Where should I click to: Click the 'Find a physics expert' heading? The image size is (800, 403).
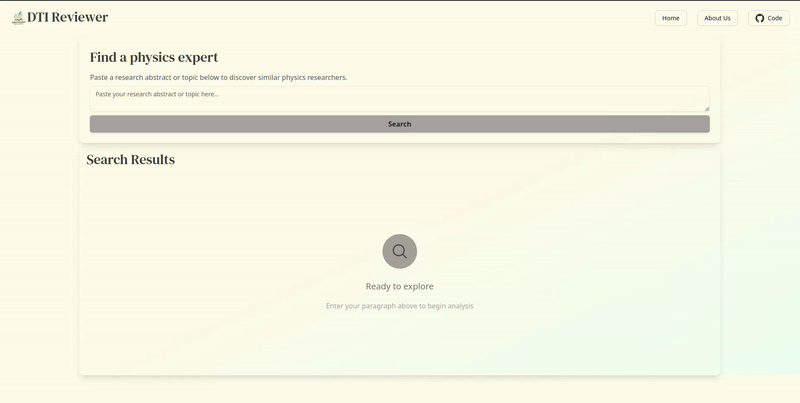[154, 58]
